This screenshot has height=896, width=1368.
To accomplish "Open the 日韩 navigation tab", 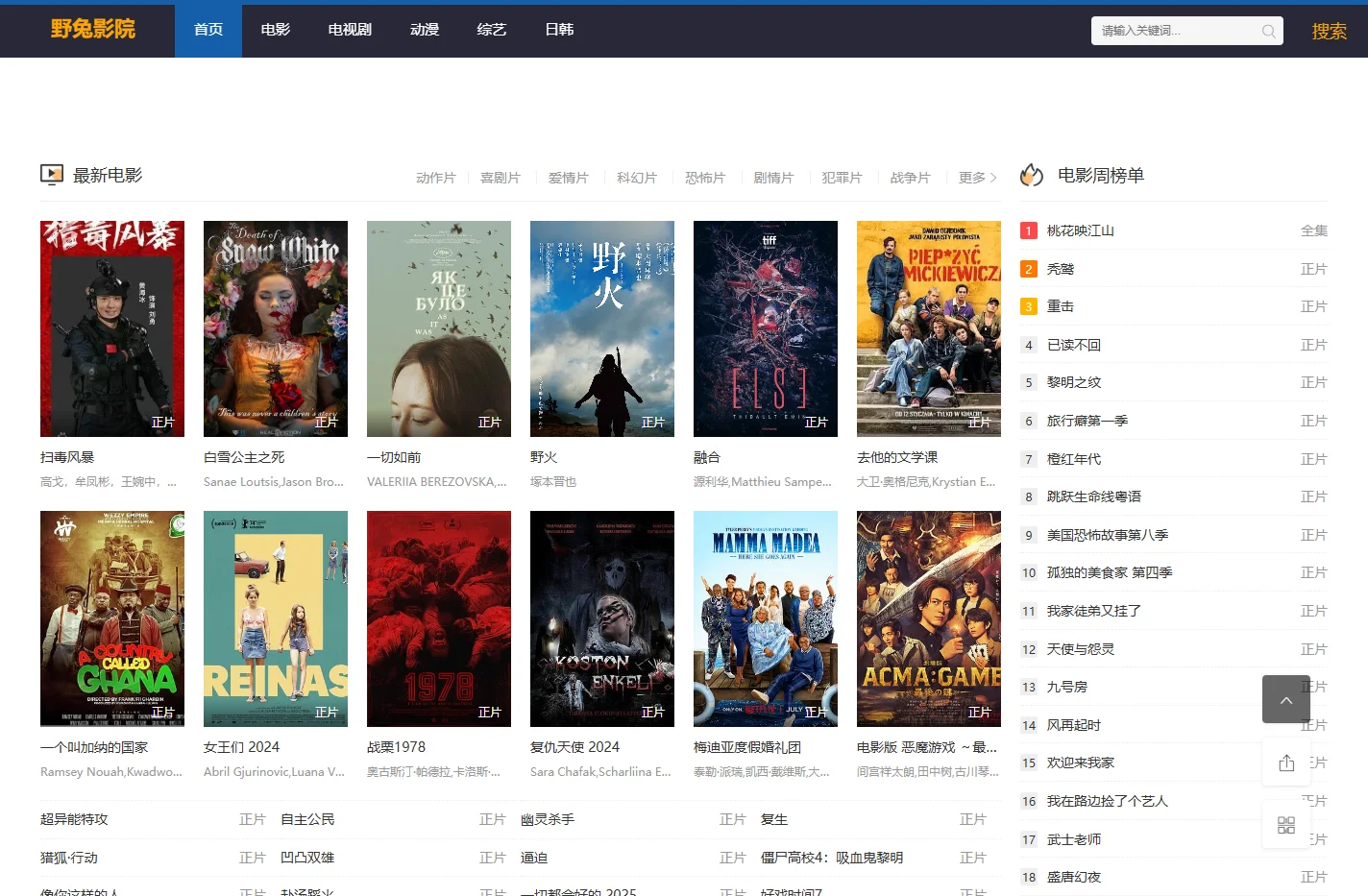I will coord(559,31).
